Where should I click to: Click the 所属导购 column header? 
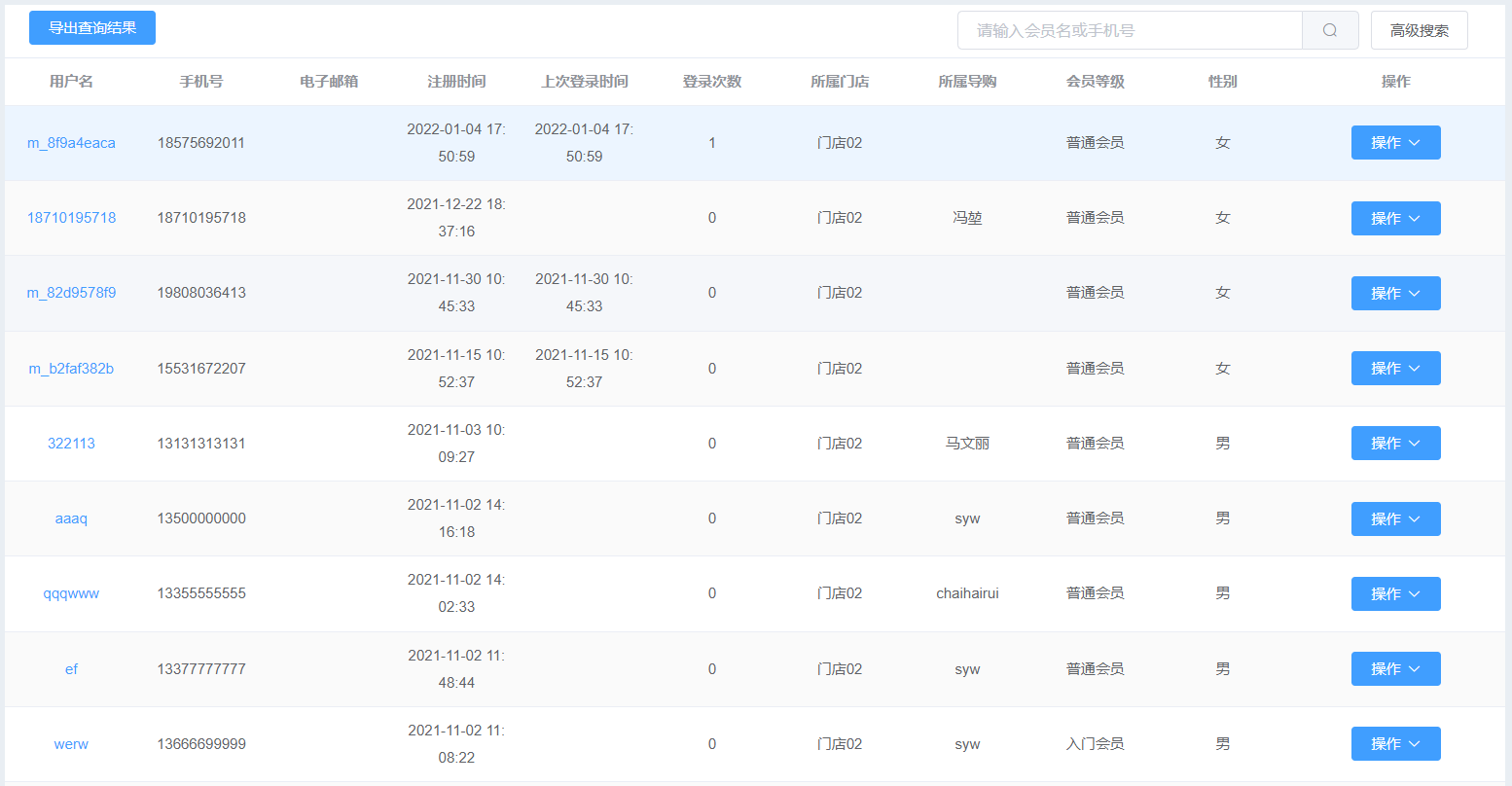coord(967,82)
